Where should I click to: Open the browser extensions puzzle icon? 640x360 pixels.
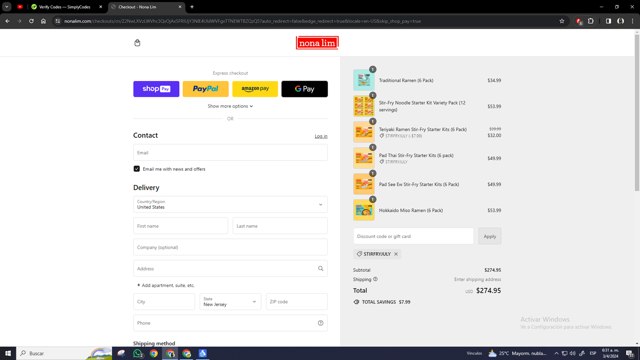(591, 21)
